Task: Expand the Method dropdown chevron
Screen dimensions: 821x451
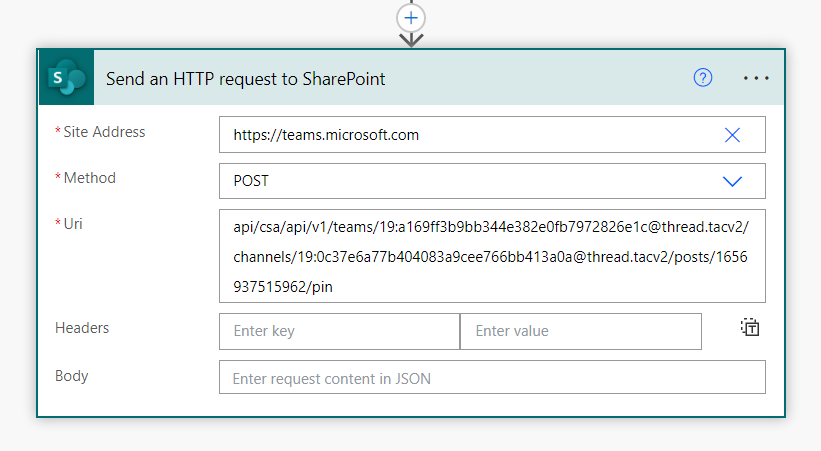Action: tap(732, 181)
